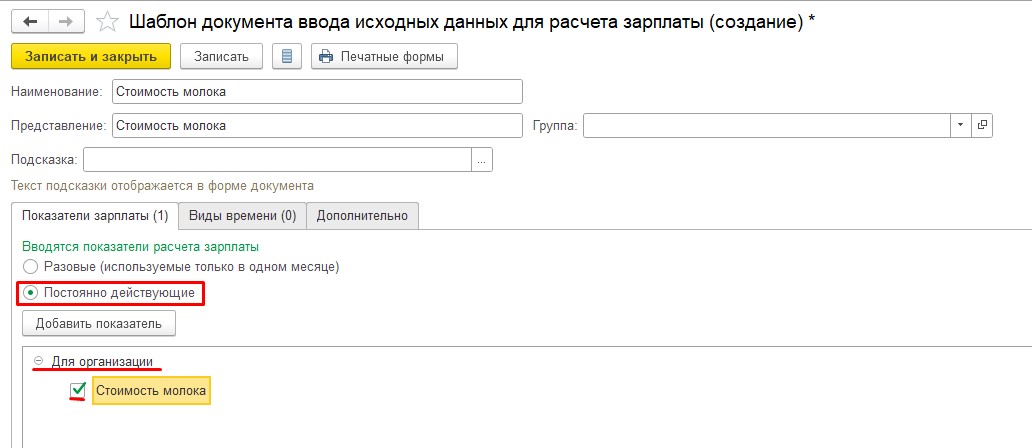Add form to favorites with star icon
1032x448 pixels.
[109, 21]
